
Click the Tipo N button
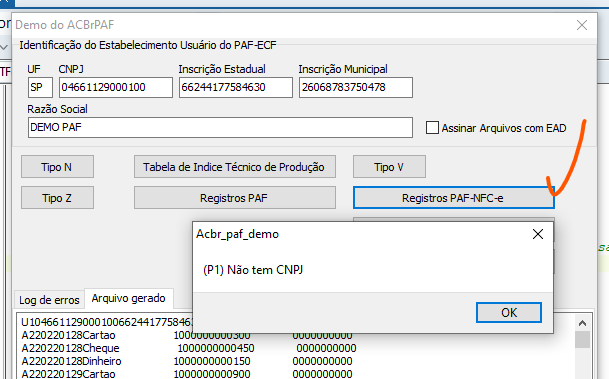57,167
